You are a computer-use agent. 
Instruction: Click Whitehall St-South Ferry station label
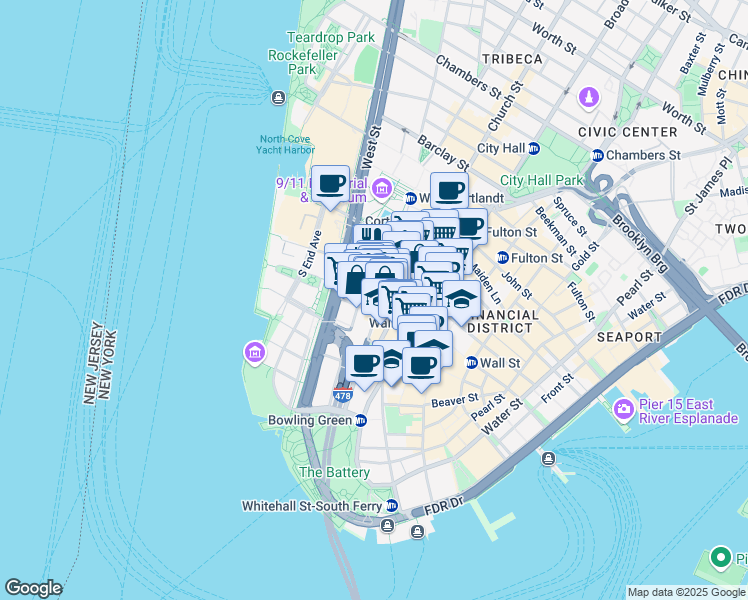[312, 506]
